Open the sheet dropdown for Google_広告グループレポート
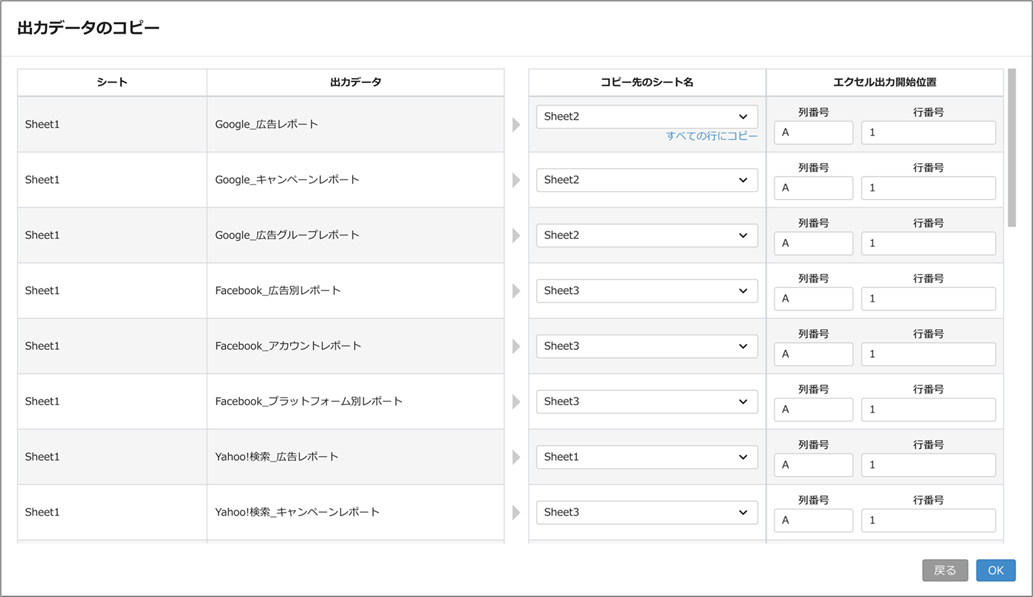 (x=646, y=235)
